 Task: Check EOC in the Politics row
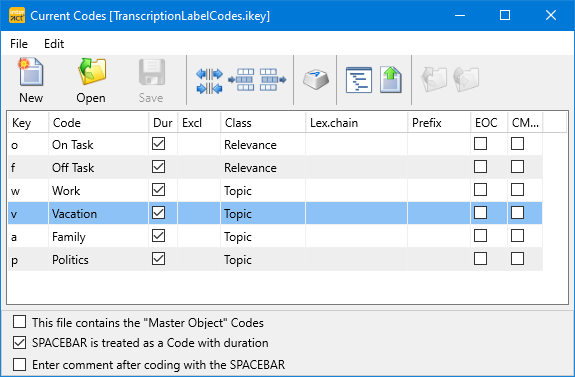coord(480,259)
